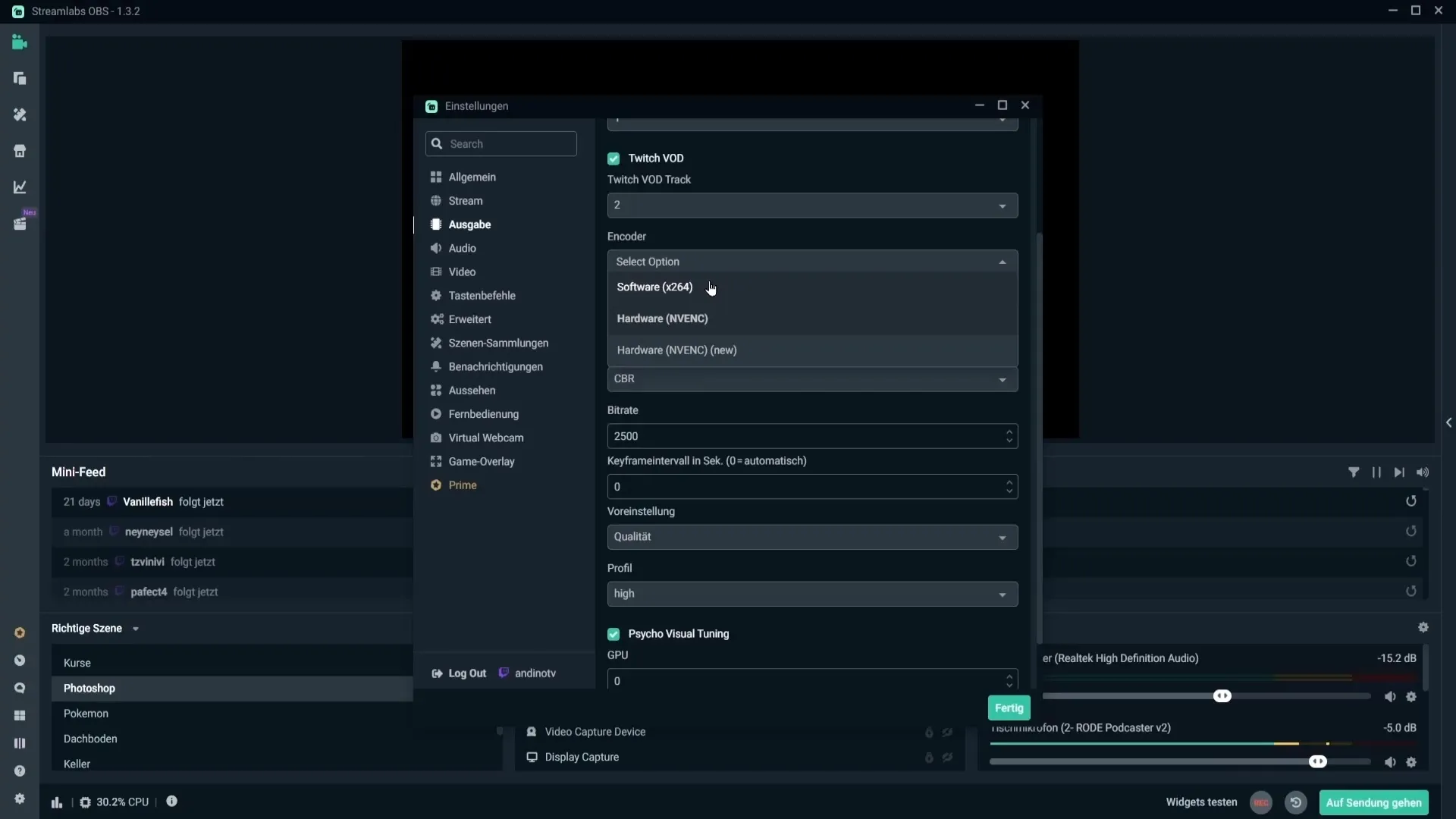Screen dimensions: 1456x819
Task: Expand the right side panel chevron
Action: point(1448,422)
